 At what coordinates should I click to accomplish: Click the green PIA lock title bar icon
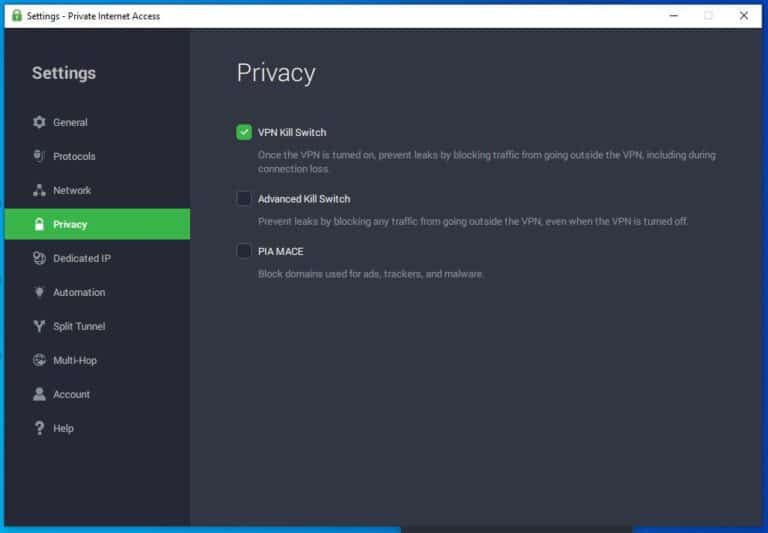click(x=17, y=15)
